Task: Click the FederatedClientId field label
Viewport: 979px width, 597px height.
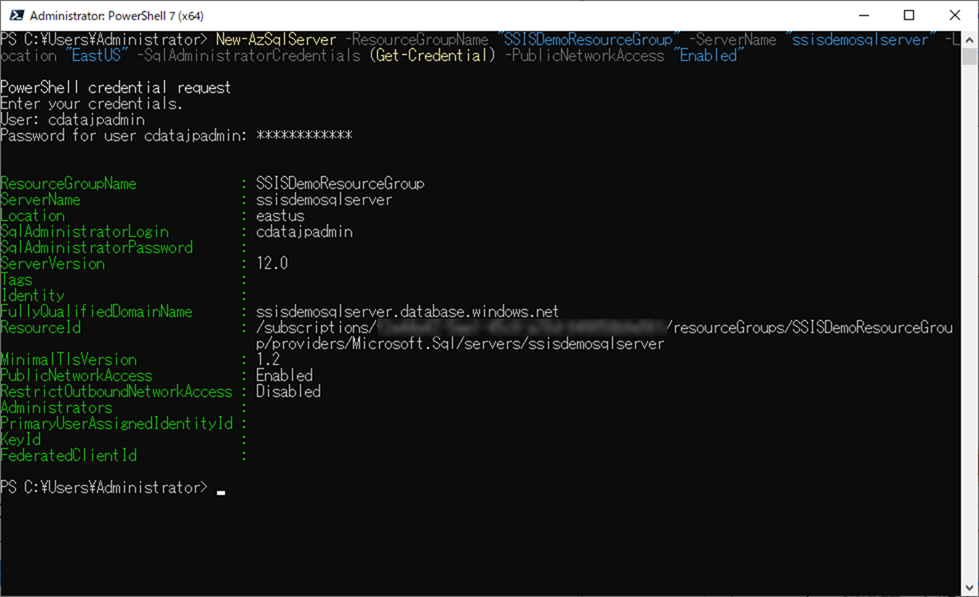Action: (x=68, y=455)
